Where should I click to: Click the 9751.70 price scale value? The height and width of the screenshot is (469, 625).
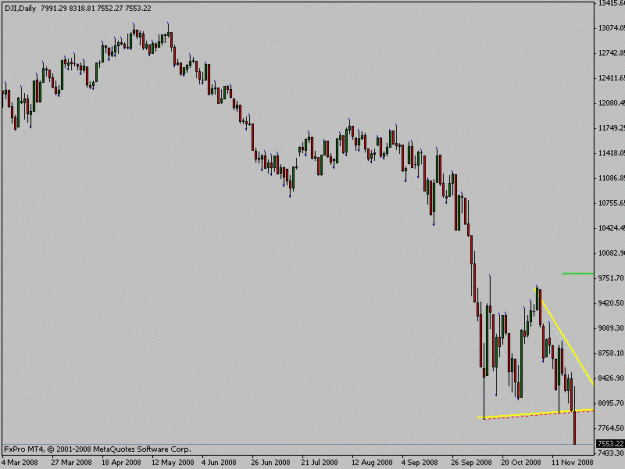point(611,278)
